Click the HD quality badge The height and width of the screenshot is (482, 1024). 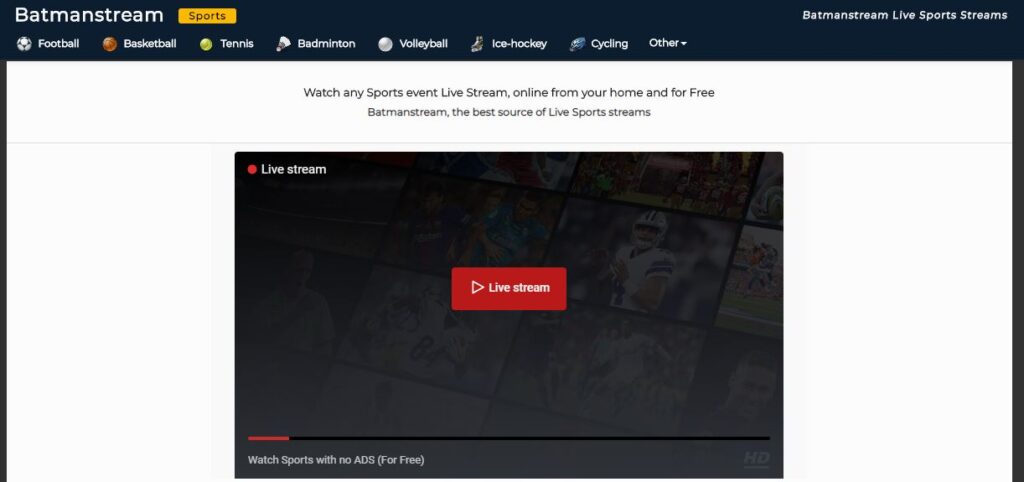(756, 458)
